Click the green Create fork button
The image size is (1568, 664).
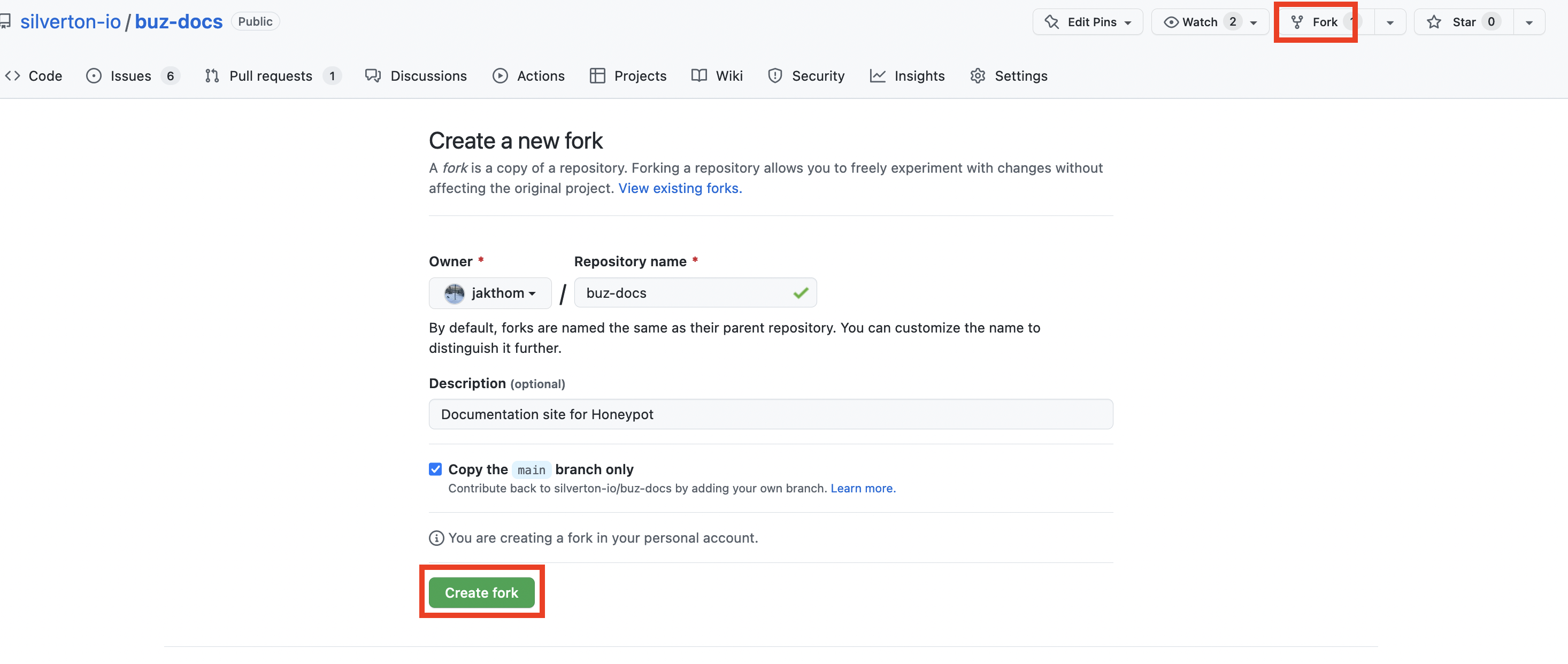(481, 592)
